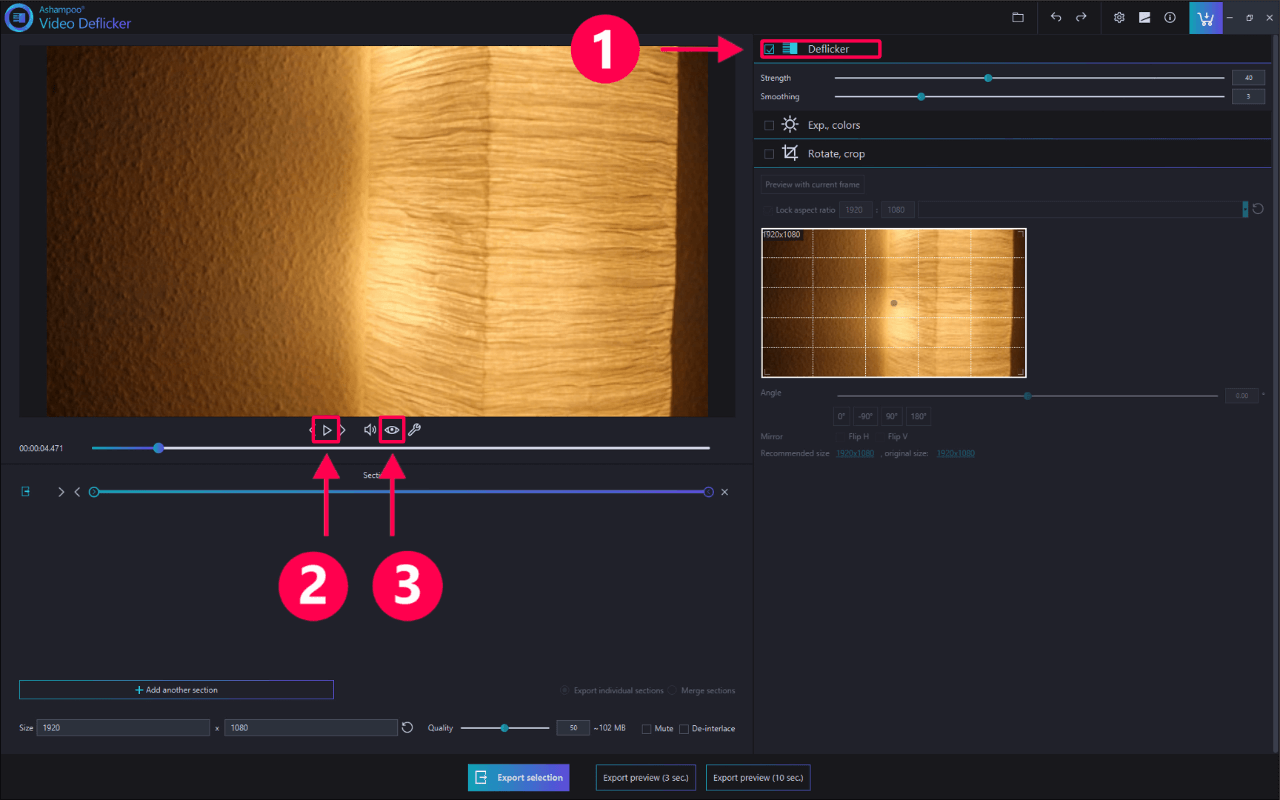Enable the Exp., colors checkbox
The image size is (1280, 800).
769,125
